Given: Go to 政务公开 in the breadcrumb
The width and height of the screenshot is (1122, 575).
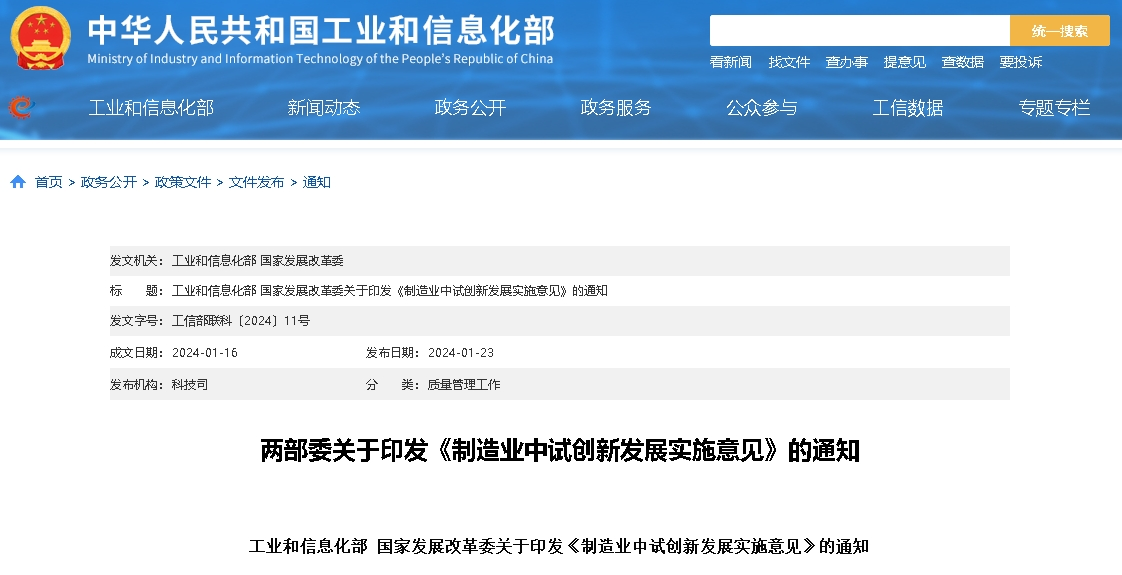Looking at the screenshot, I should click(x=109, y=182).
